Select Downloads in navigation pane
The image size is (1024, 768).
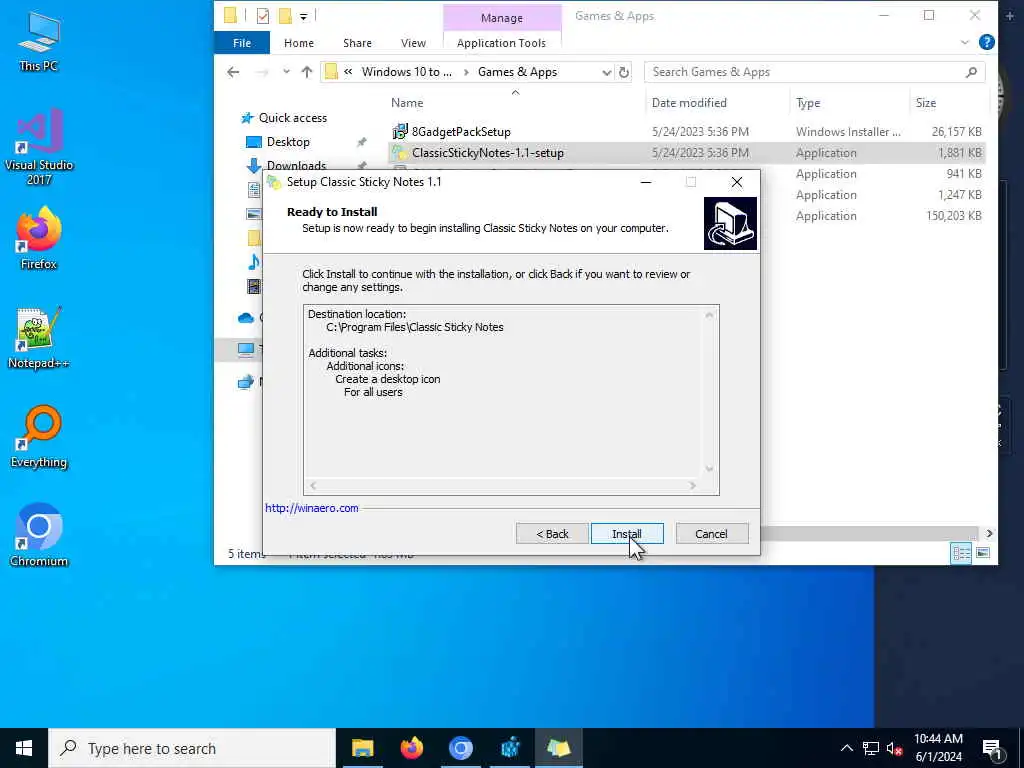point(296,165)
